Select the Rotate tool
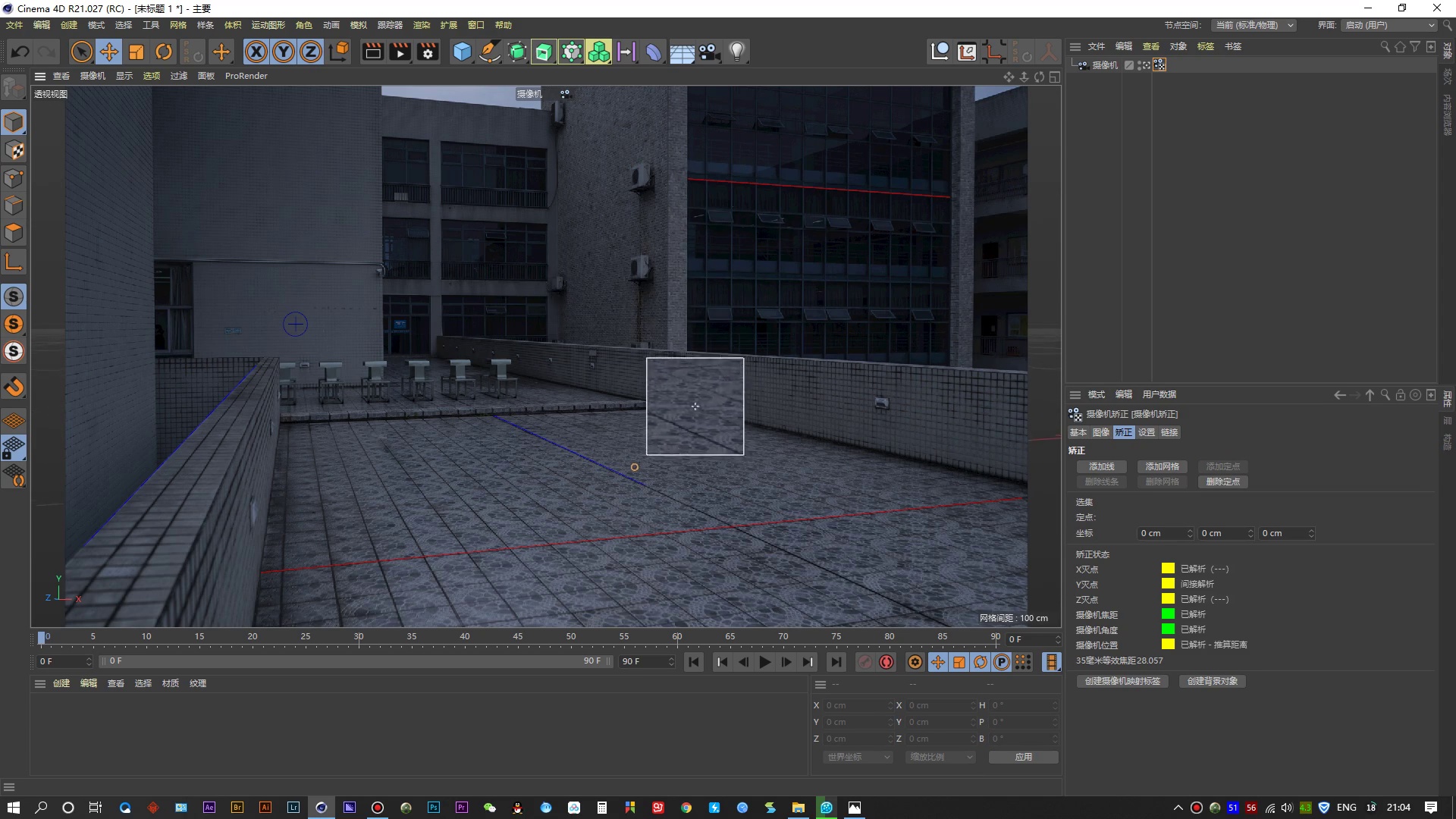The height and width of the screenshot is (819, 1456). point(164,52)
